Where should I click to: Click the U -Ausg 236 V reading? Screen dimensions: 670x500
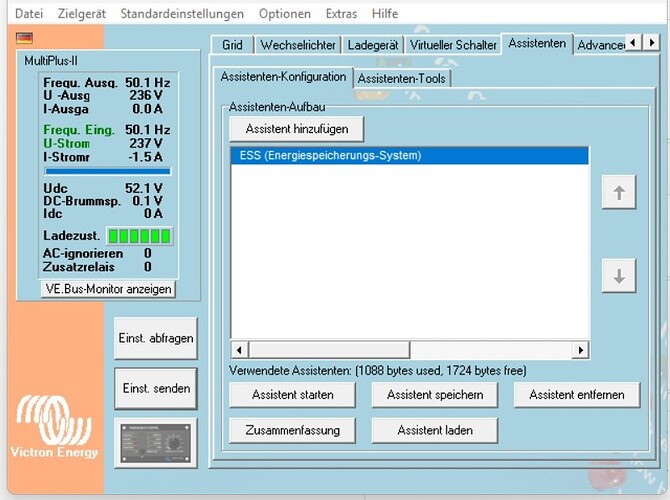(x=103, y=95)
